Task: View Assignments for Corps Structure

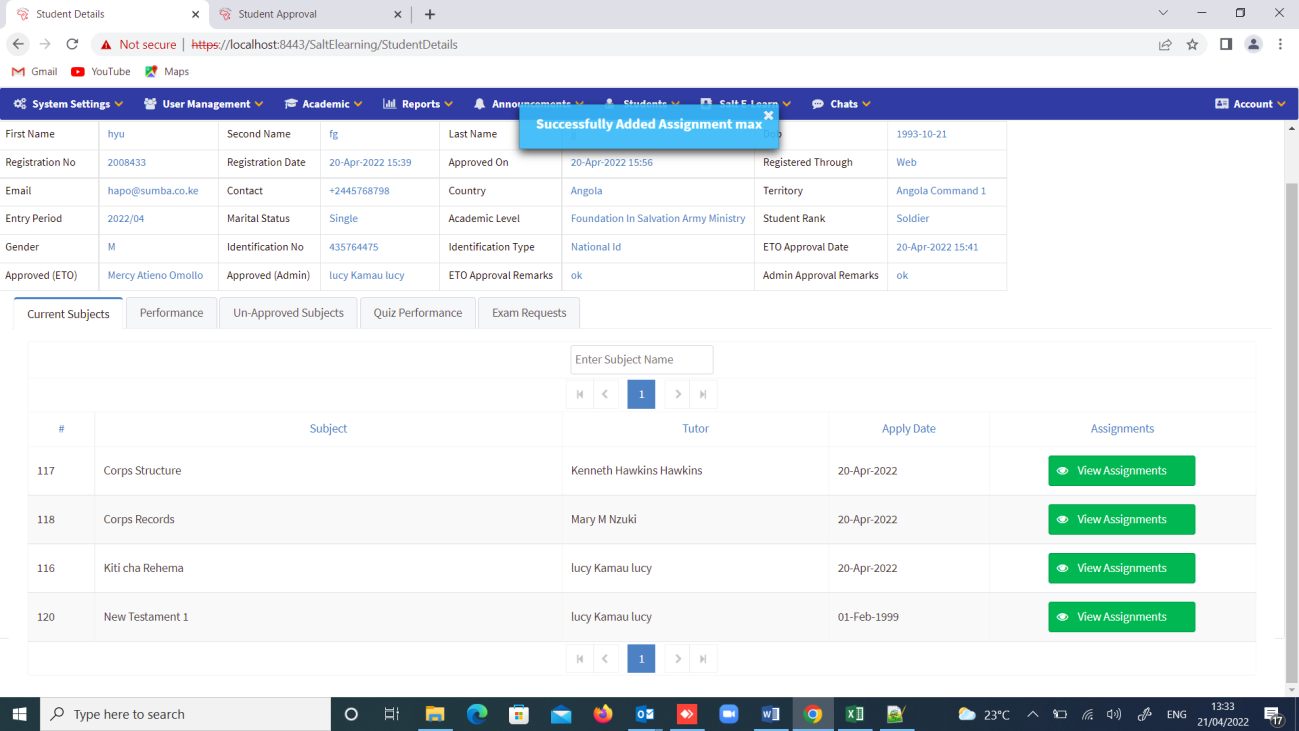Action: [1121, 471]
